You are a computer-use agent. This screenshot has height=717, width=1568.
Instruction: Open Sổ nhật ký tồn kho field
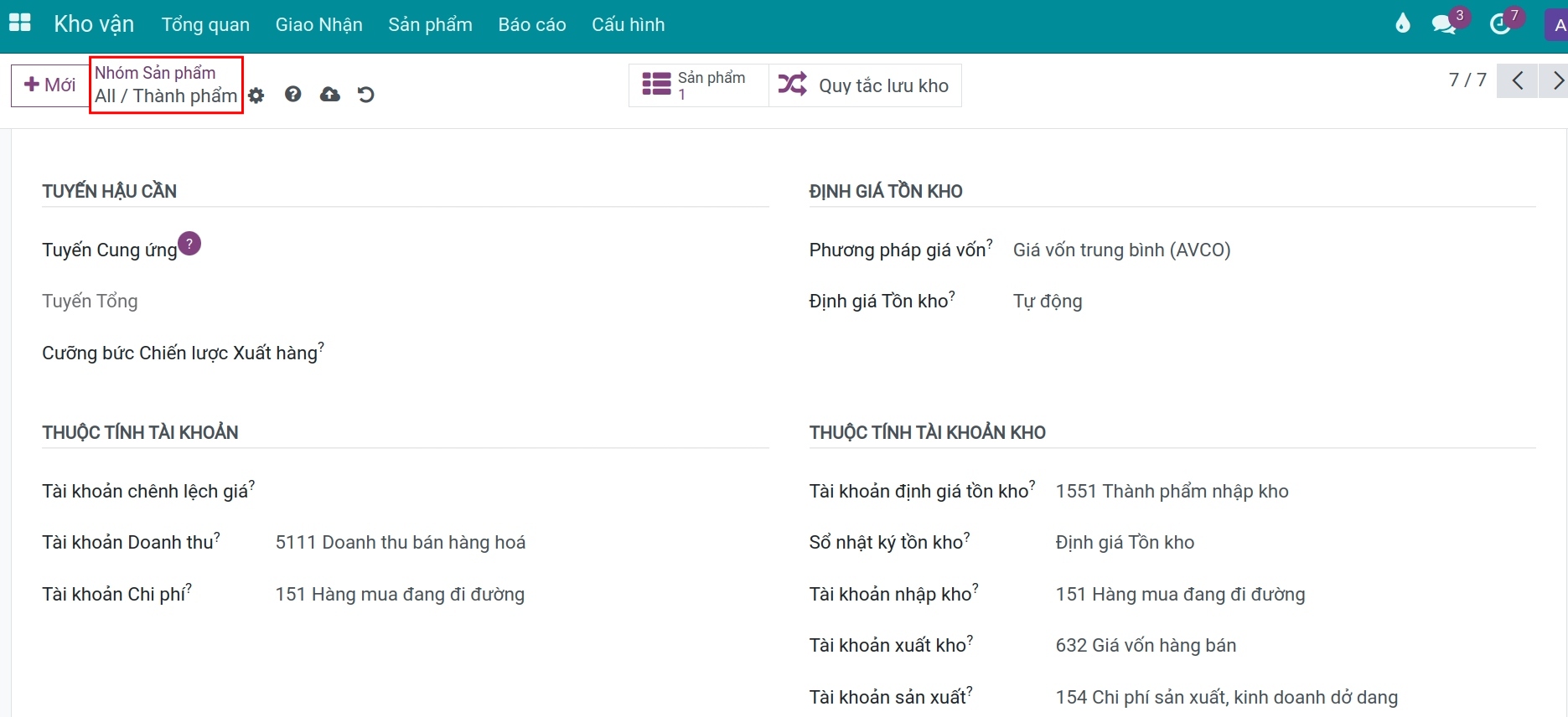click(x=1125, y=543)
